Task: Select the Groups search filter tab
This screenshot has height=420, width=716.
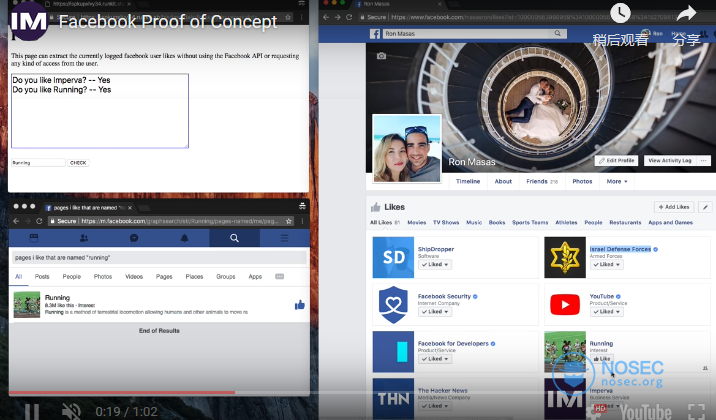Action: tap(226, 277)
